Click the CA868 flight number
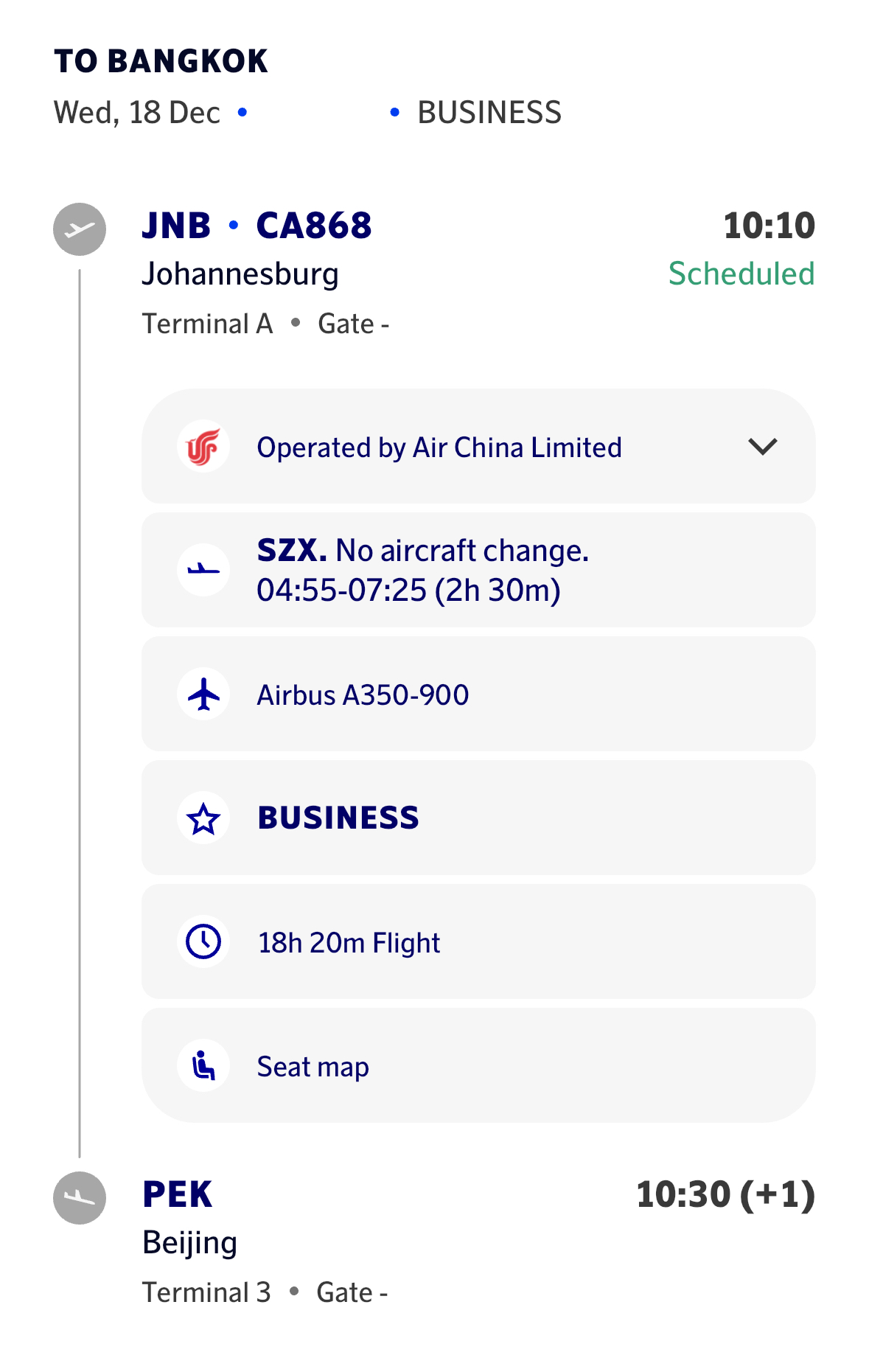The image size is (869, 1372). tap(314, 226)
